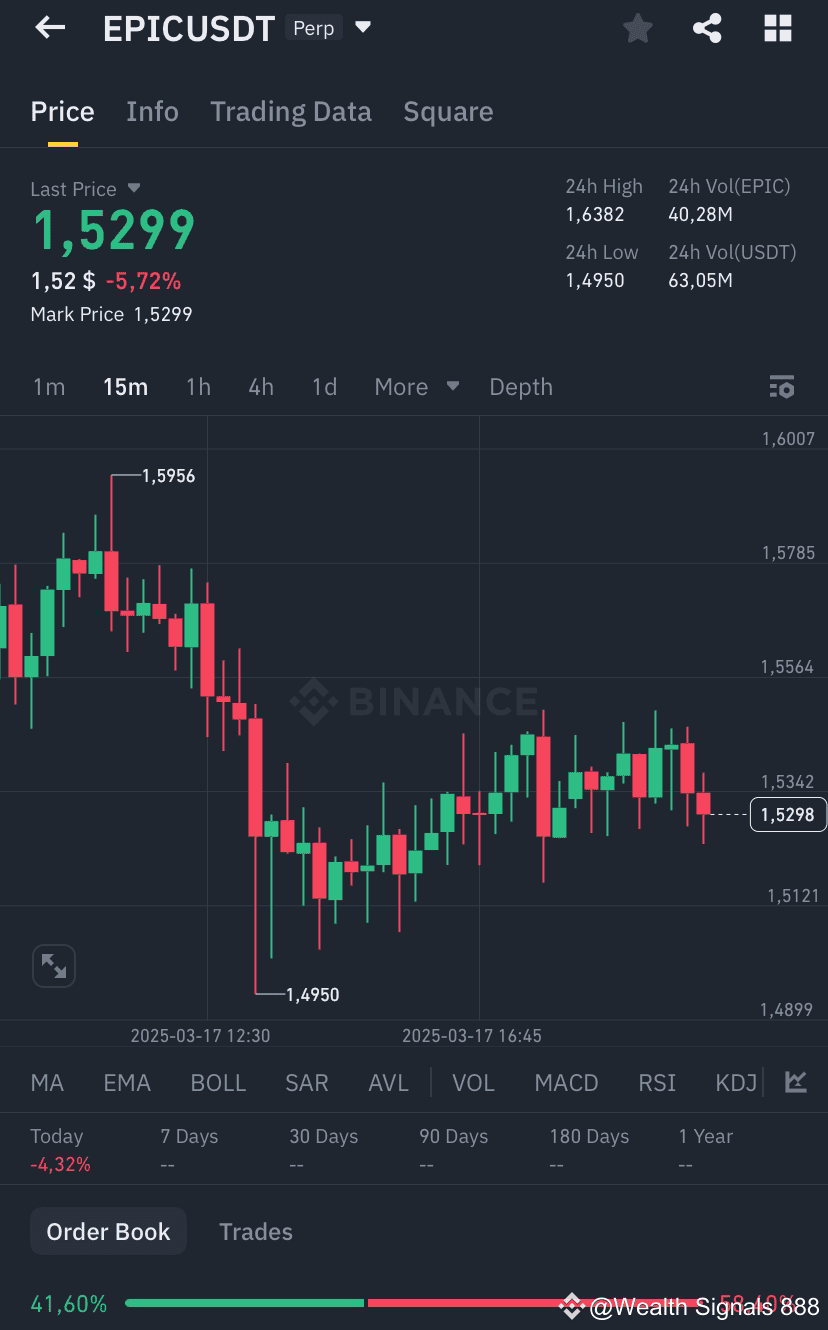
Task: Select the 4h timeframe
Action: (x=260, y=386)
